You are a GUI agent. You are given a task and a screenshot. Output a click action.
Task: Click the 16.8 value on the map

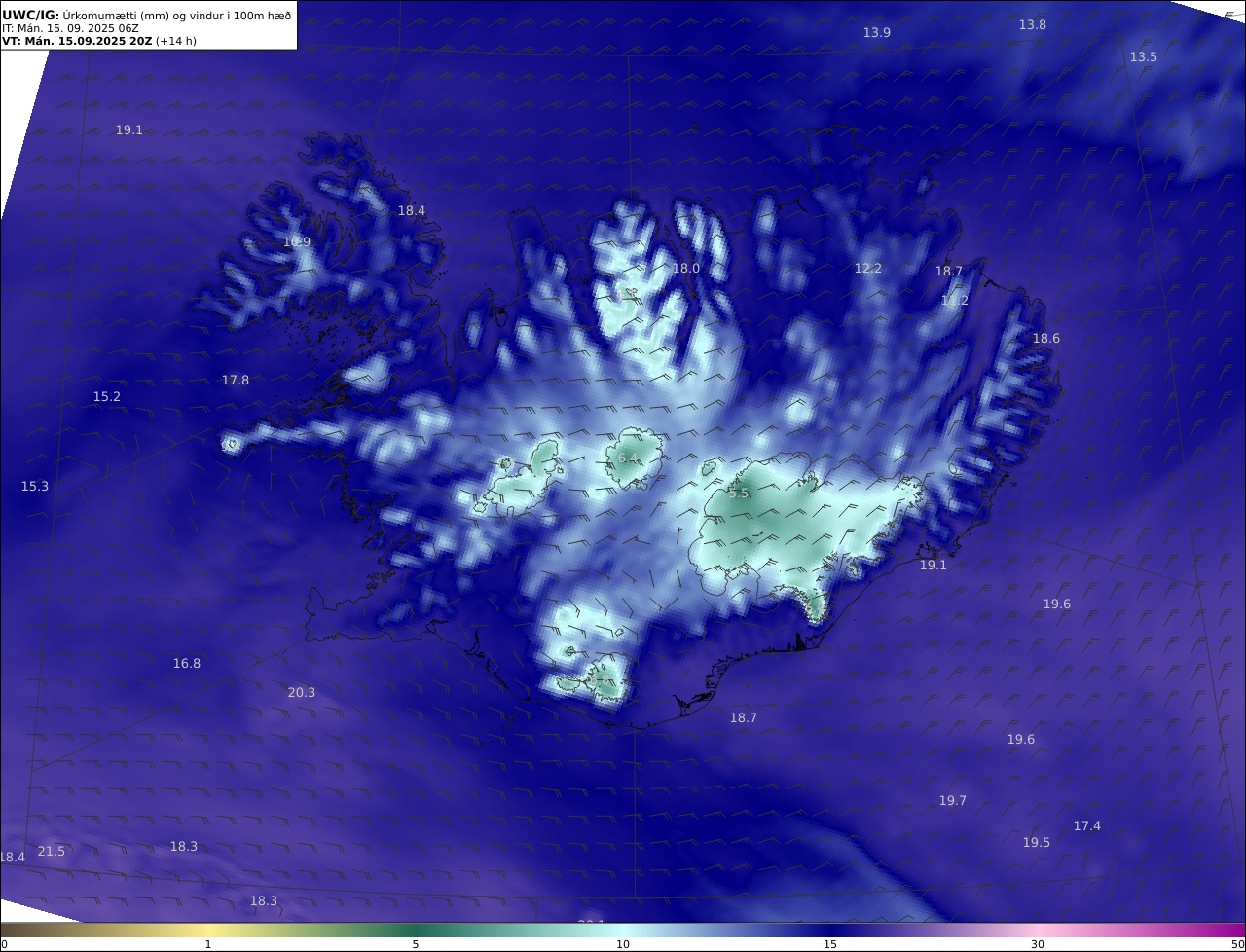(186, 663)
